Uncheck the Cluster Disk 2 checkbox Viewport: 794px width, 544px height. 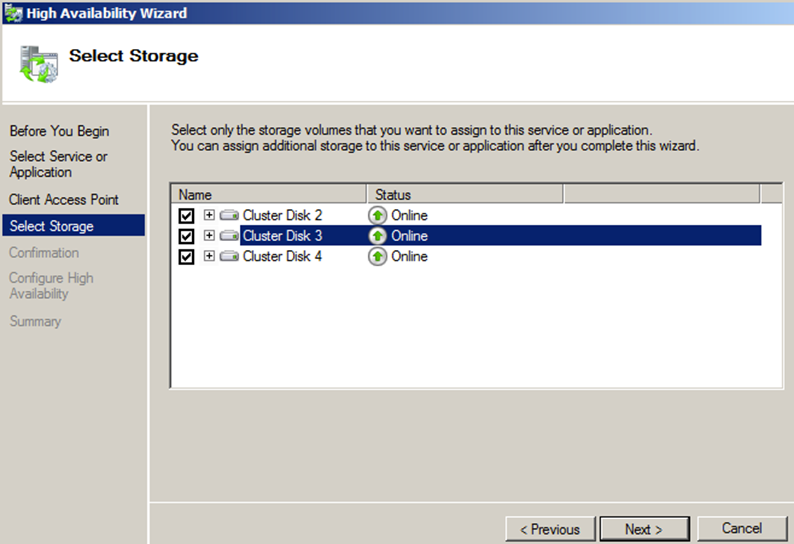pos(186,216)
